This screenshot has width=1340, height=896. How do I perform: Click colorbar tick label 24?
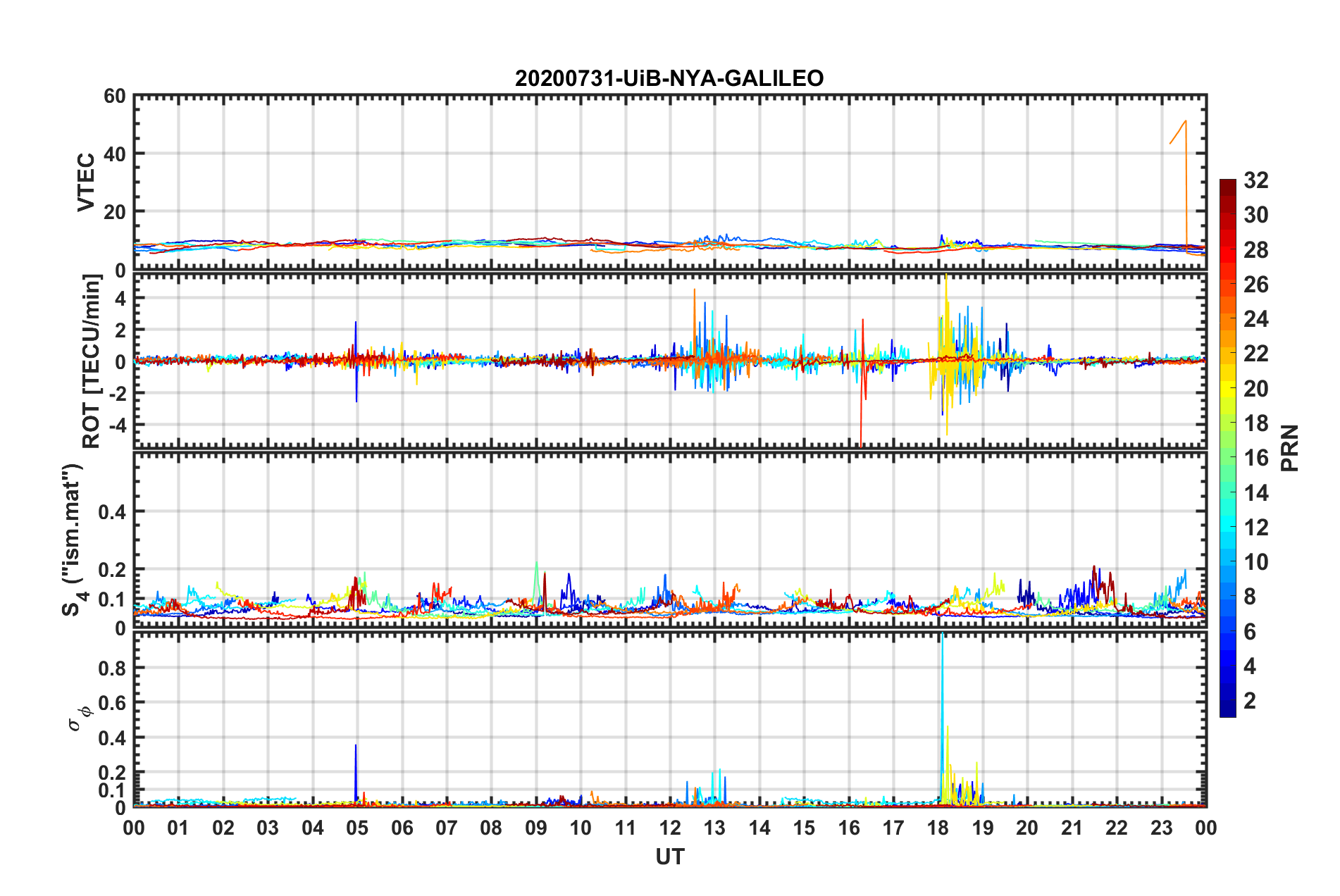tap(1256, 319)
